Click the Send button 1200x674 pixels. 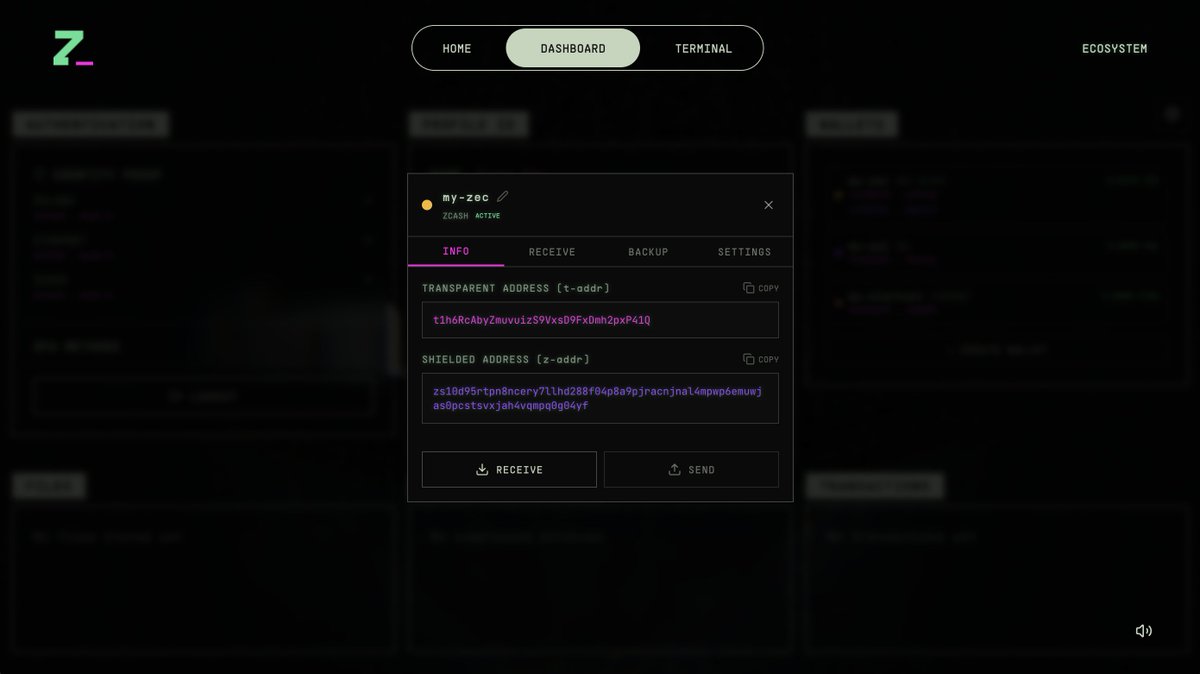point(691,469)
